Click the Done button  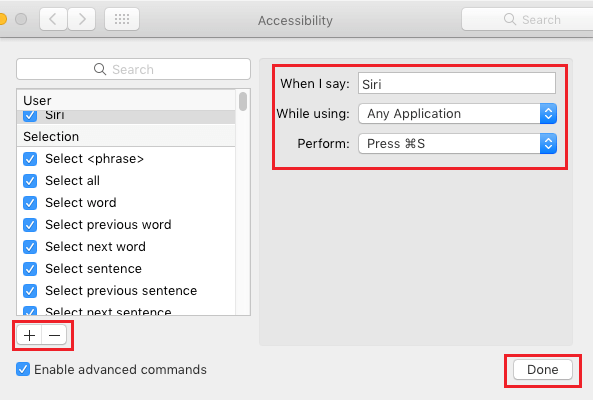543,369
